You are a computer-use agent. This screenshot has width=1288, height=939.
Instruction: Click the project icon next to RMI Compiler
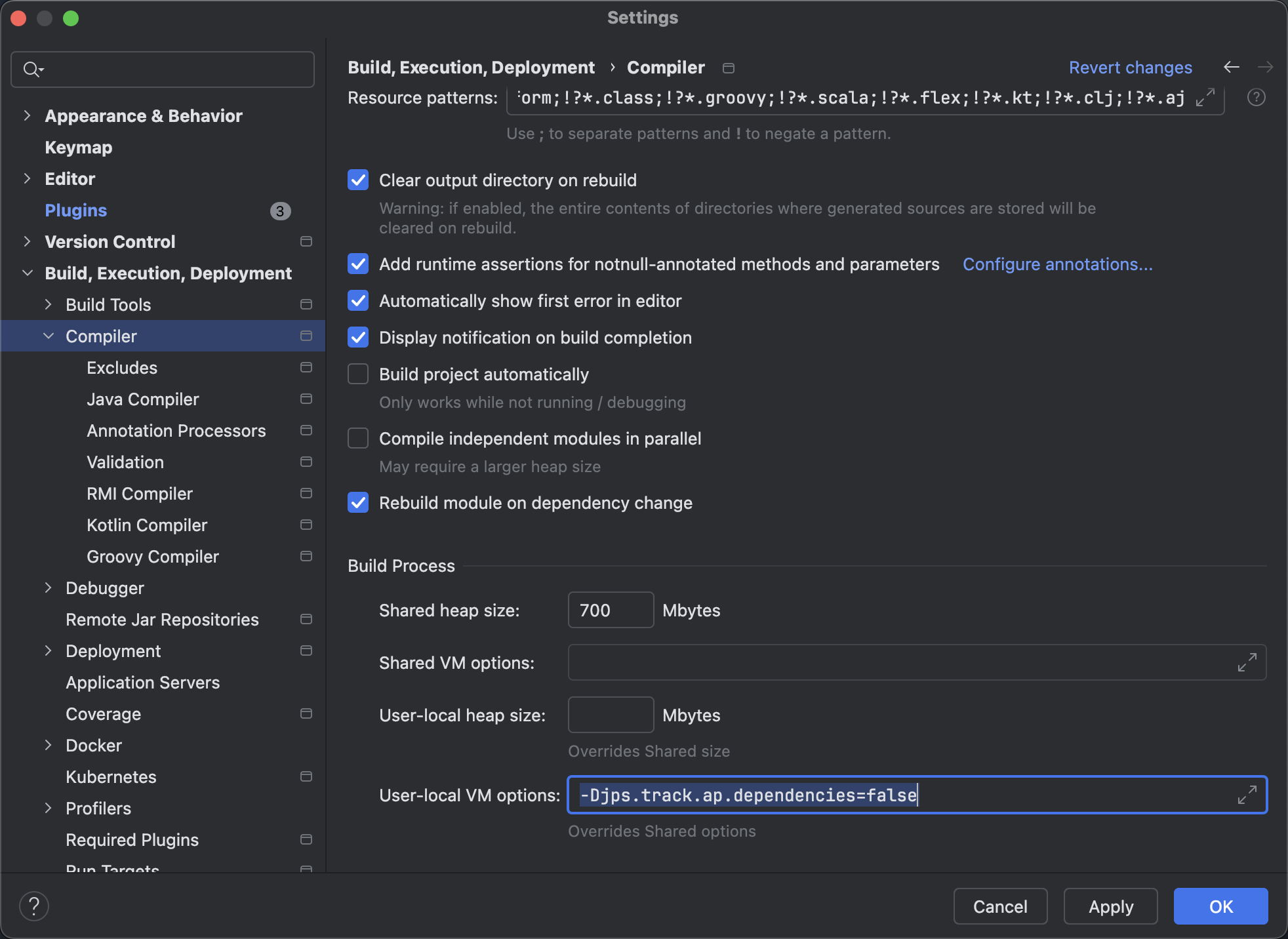point(306,493)
